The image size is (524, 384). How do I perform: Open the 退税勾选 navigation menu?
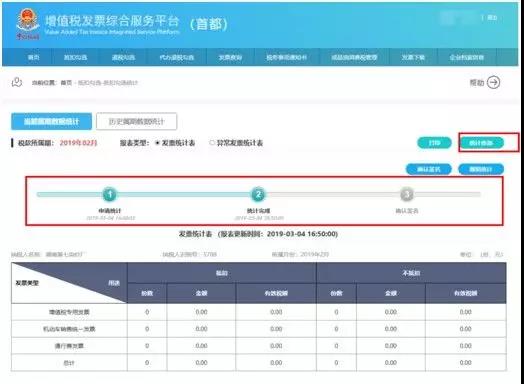pos(123,57)
